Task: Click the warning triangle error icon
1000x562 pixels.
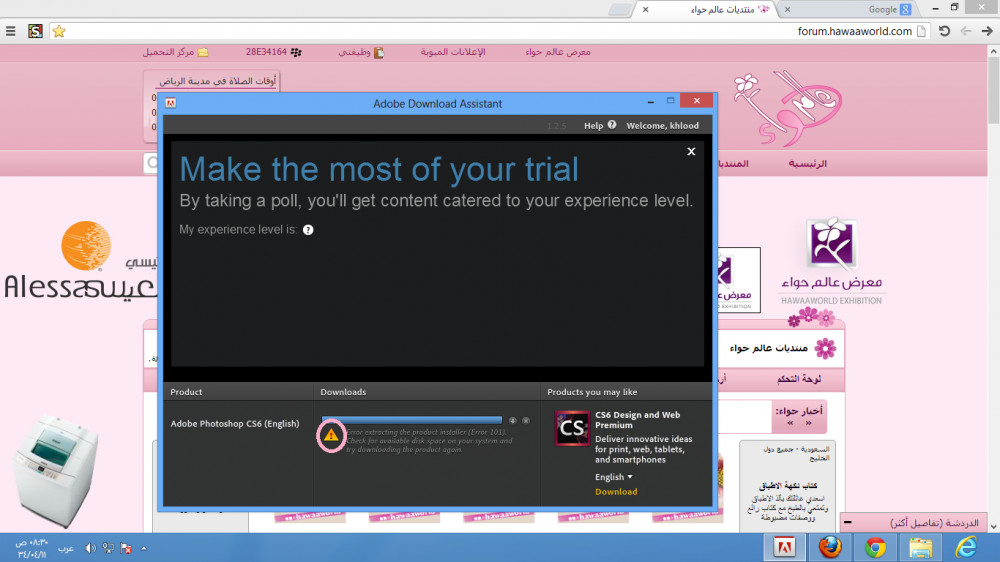Action: (x=331, y=435)
